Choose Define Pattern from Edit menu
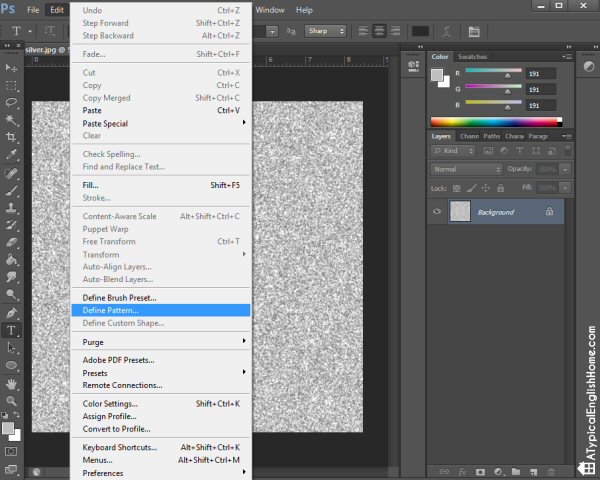 point(161,310)
